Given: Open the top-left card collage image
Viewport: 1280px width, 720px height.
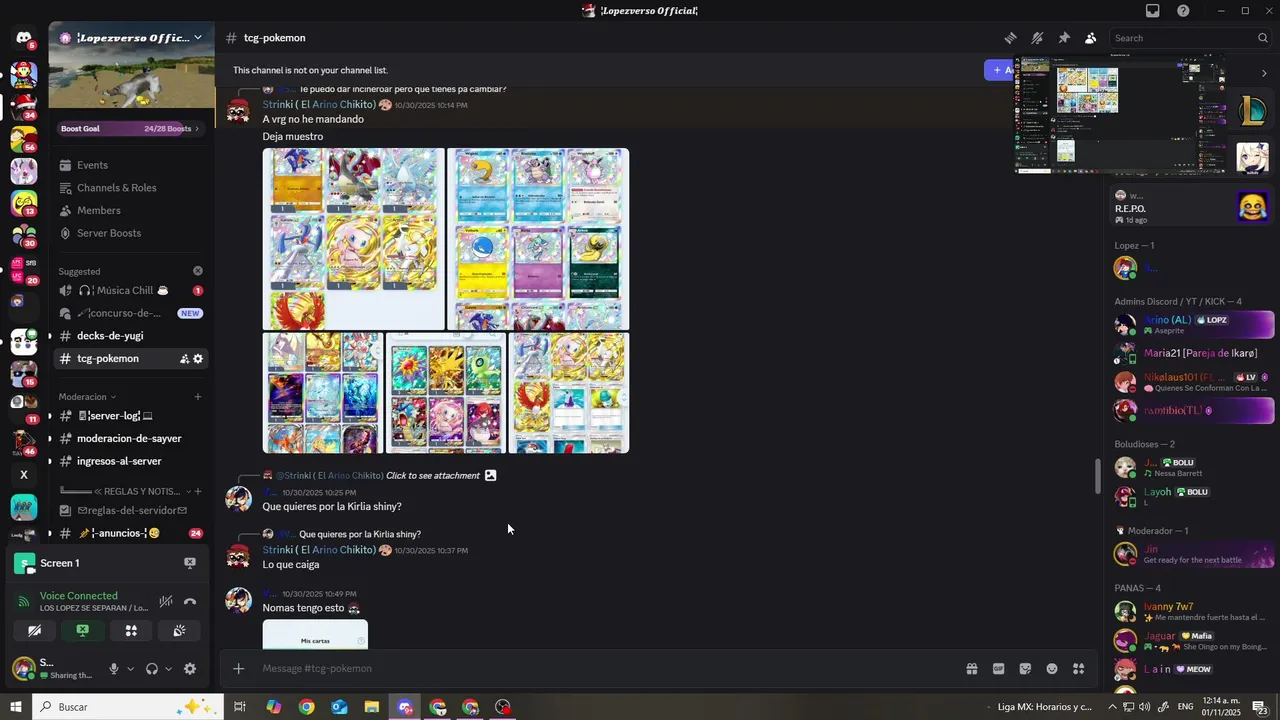Looking at the screenshot, I should pyautogui.click(x=354, y=239).
